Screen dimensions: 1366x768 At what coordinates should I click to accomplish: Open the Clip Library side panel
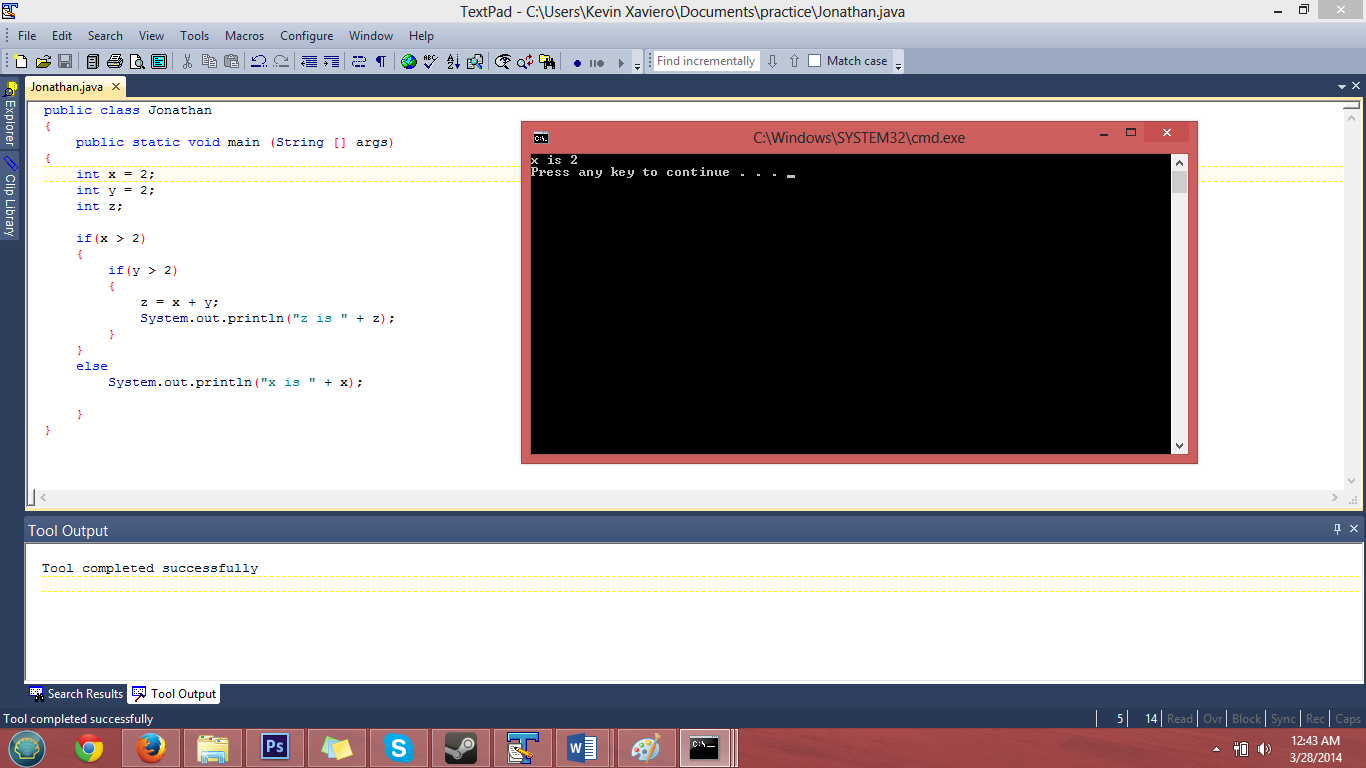[10, 197]
